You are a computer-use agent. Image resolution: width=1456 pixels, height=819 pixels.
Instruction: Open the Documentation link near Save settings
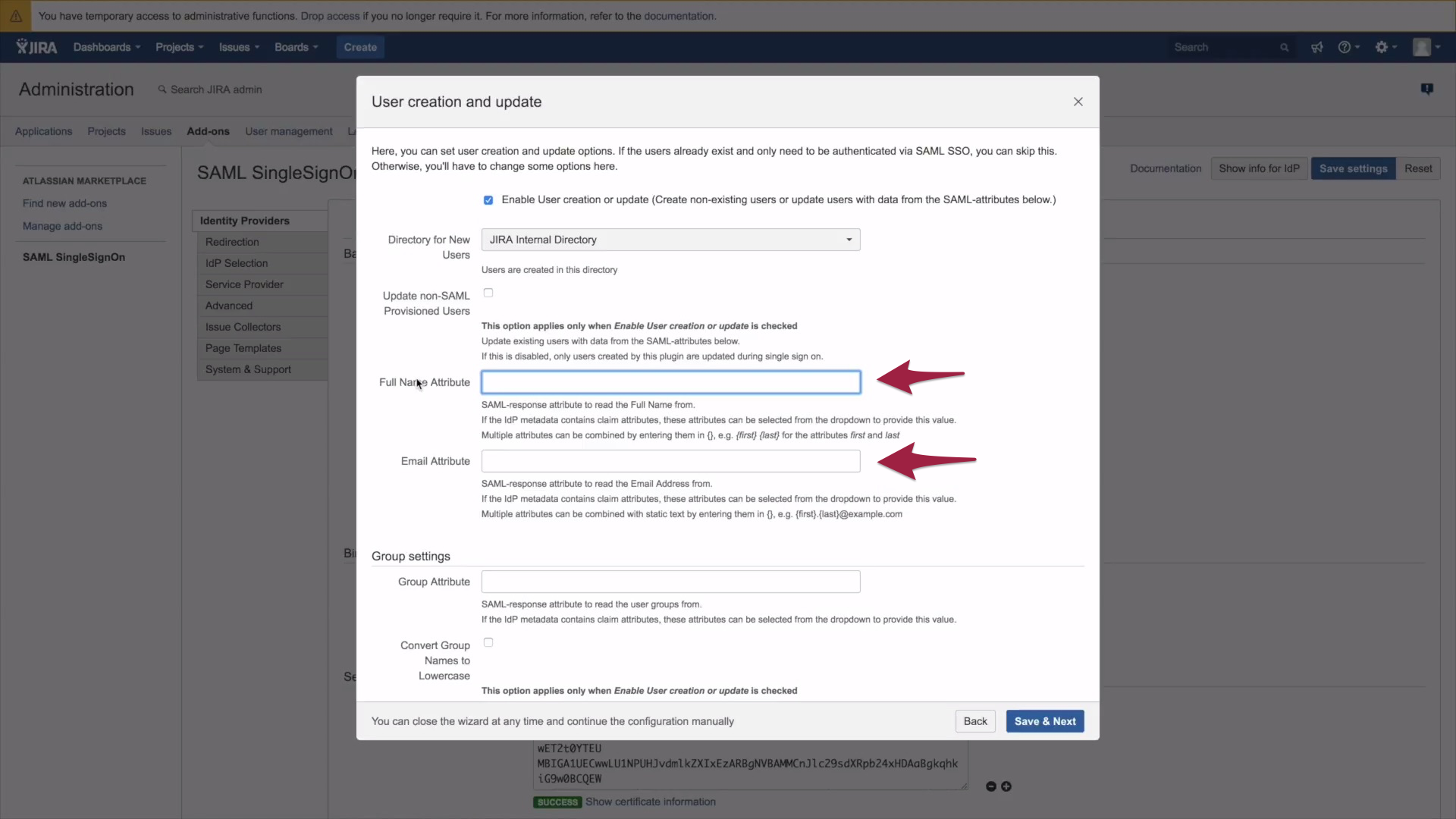1166,168
